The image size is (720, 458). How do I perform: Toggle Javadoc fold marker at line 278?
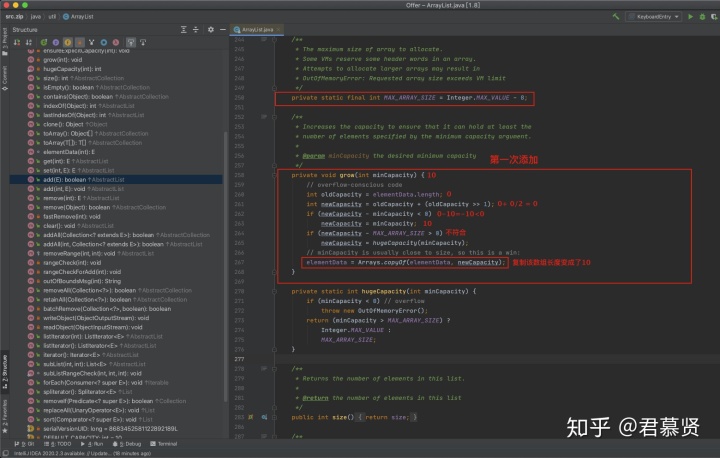tap(274, 368)
